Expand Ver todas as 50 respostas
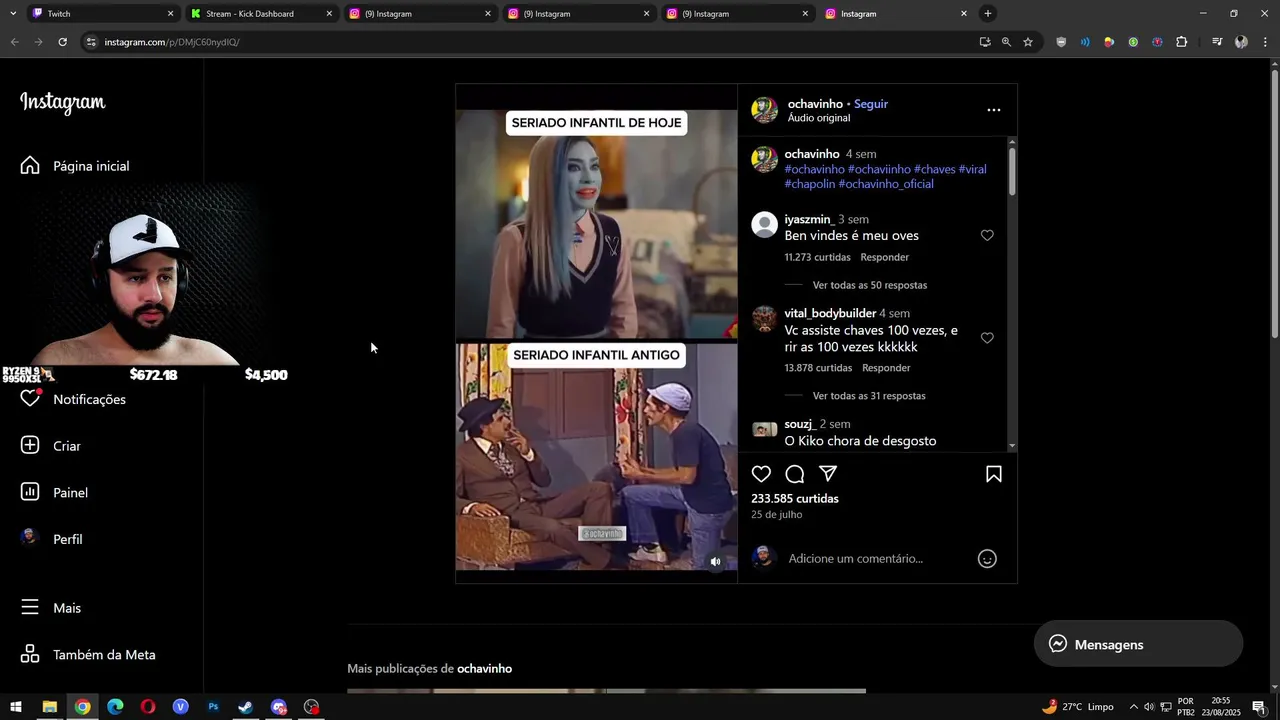This screenshot has height=720, width=1280. tap(870, 285)
